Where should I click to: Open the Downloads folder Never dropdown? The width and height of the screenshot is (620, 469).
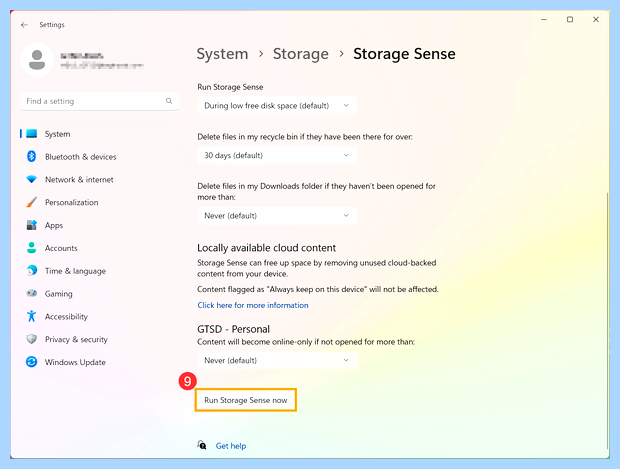pos(277,216)
